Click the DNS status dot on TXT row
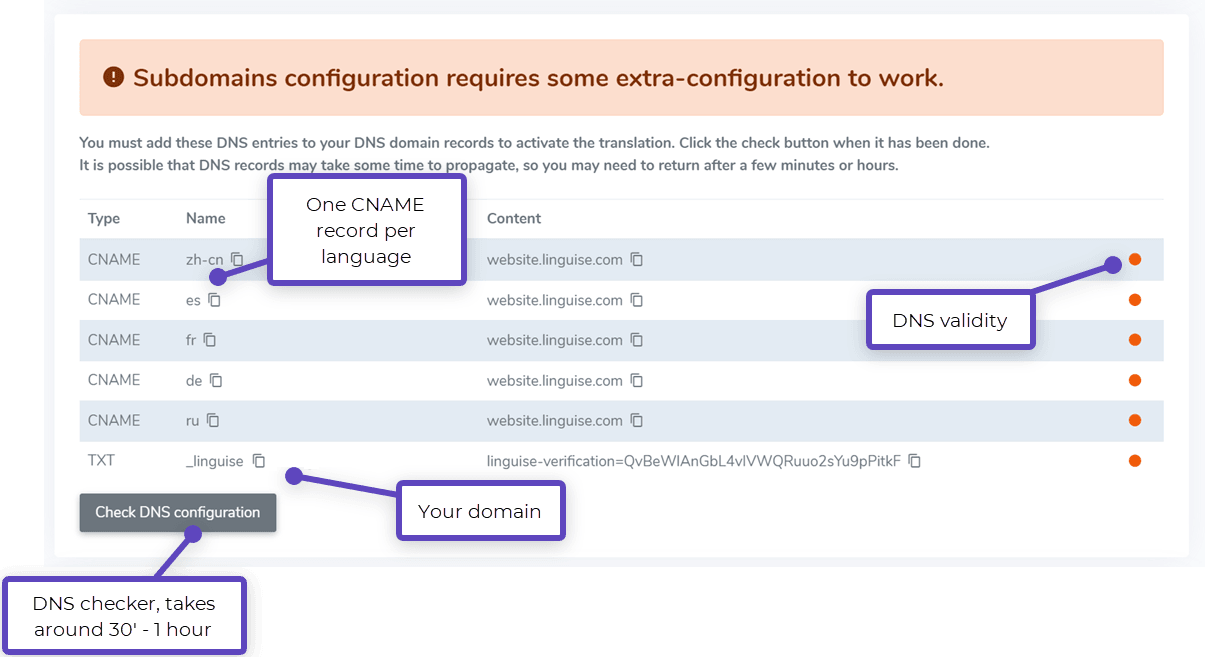The height and width of the screenshot is (657, 1205). (x=1135, y=461)
